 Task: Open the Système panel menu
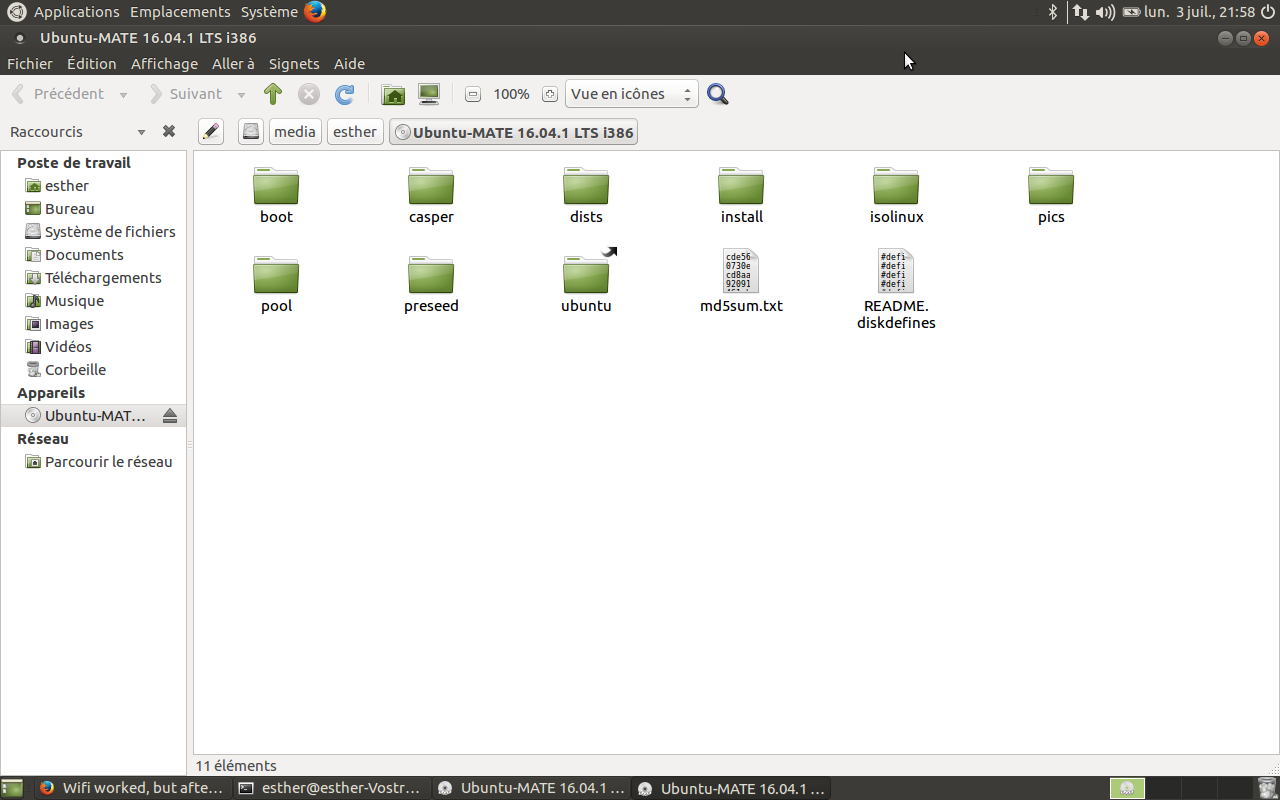tap(269, 12)
